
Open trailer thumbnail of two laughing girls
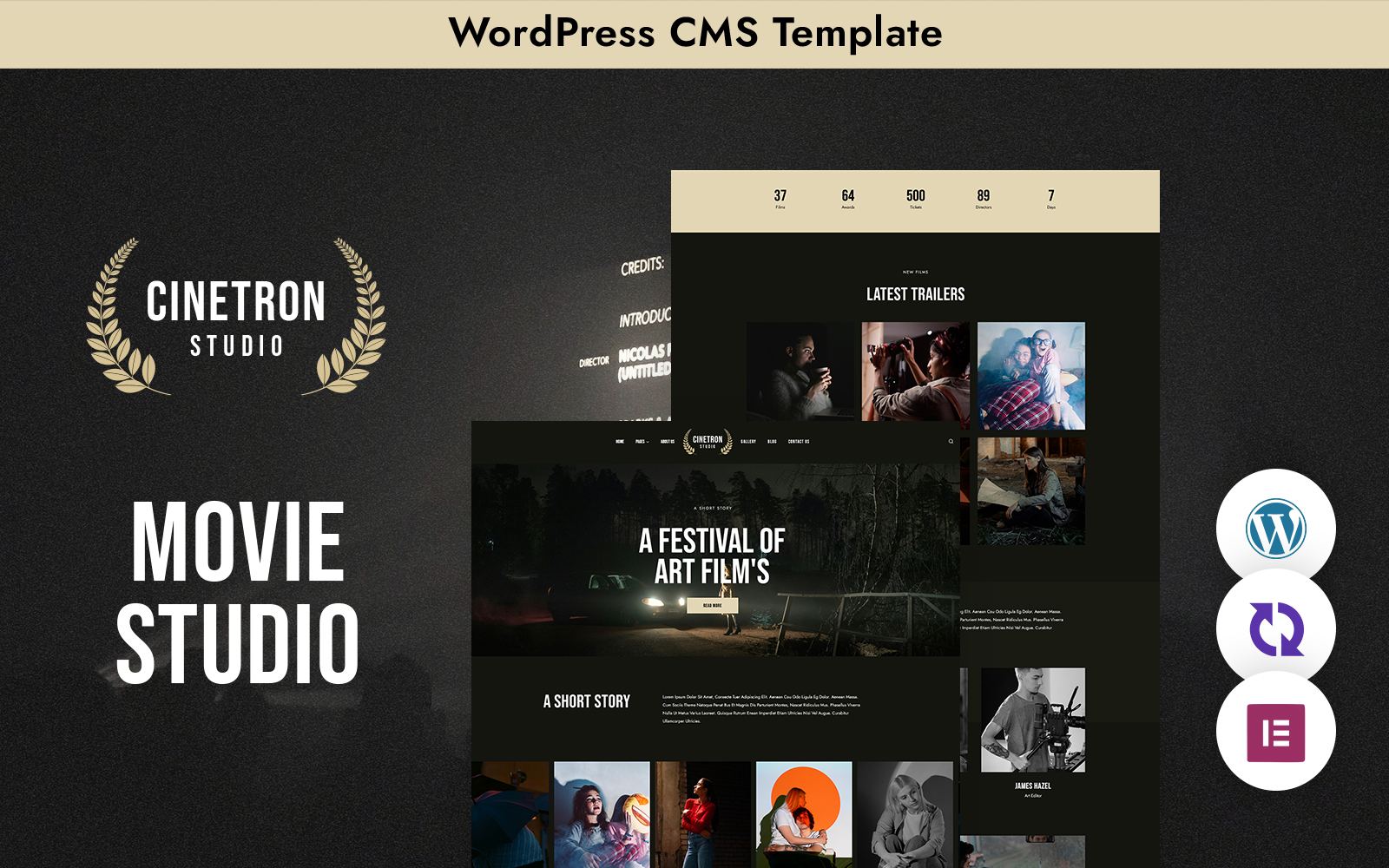point(1030,375)
